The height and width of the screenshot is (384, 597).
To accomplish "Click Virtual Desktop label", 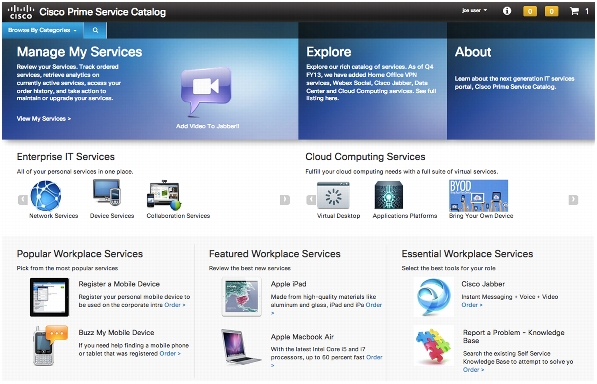I will [x=338, y=216].
